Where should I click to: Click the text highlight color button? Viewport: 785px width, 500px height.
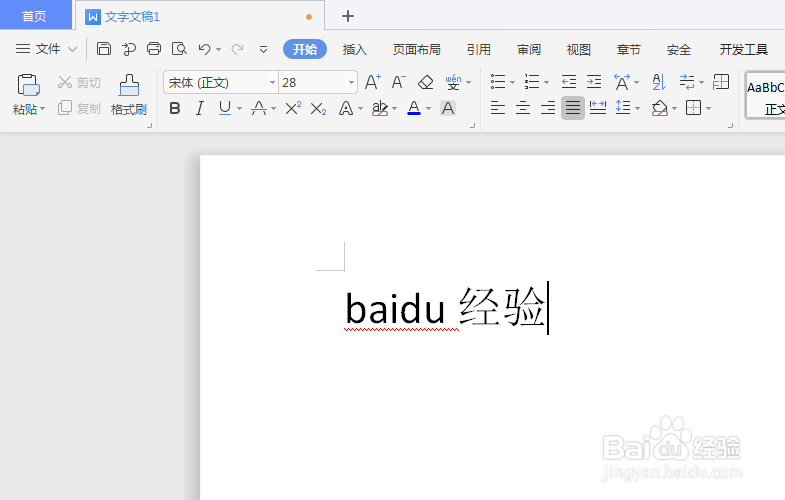click(x=380, y=108)
